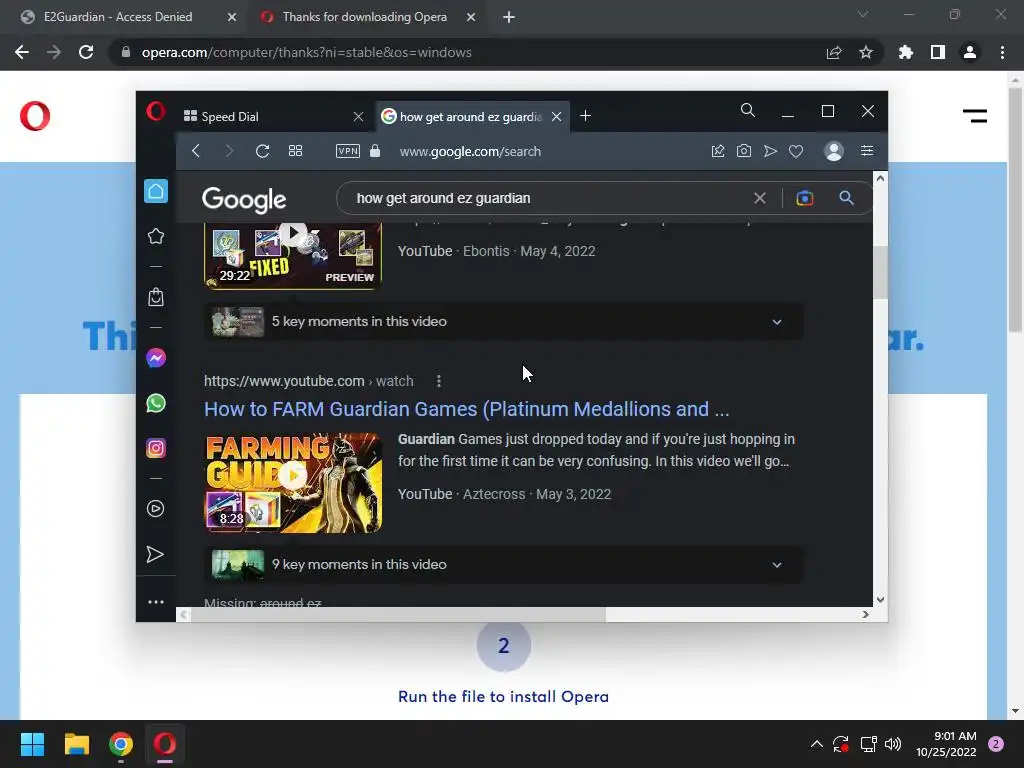This screenshot has height=768, width=1024.
Task: Click Opera share page icon in address bar
Action: click(x=718, y=151)
